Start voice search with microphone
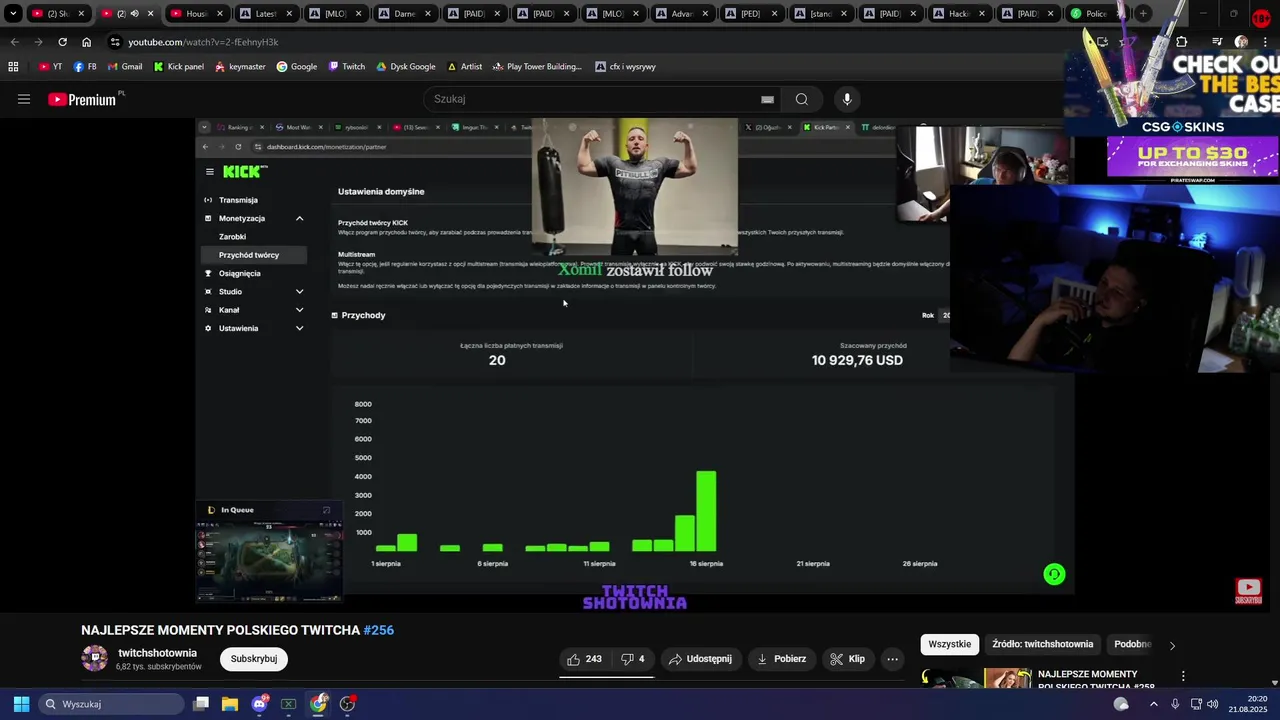The height and width of the screenshot is (720, 1280). click(x=847, y=99)
